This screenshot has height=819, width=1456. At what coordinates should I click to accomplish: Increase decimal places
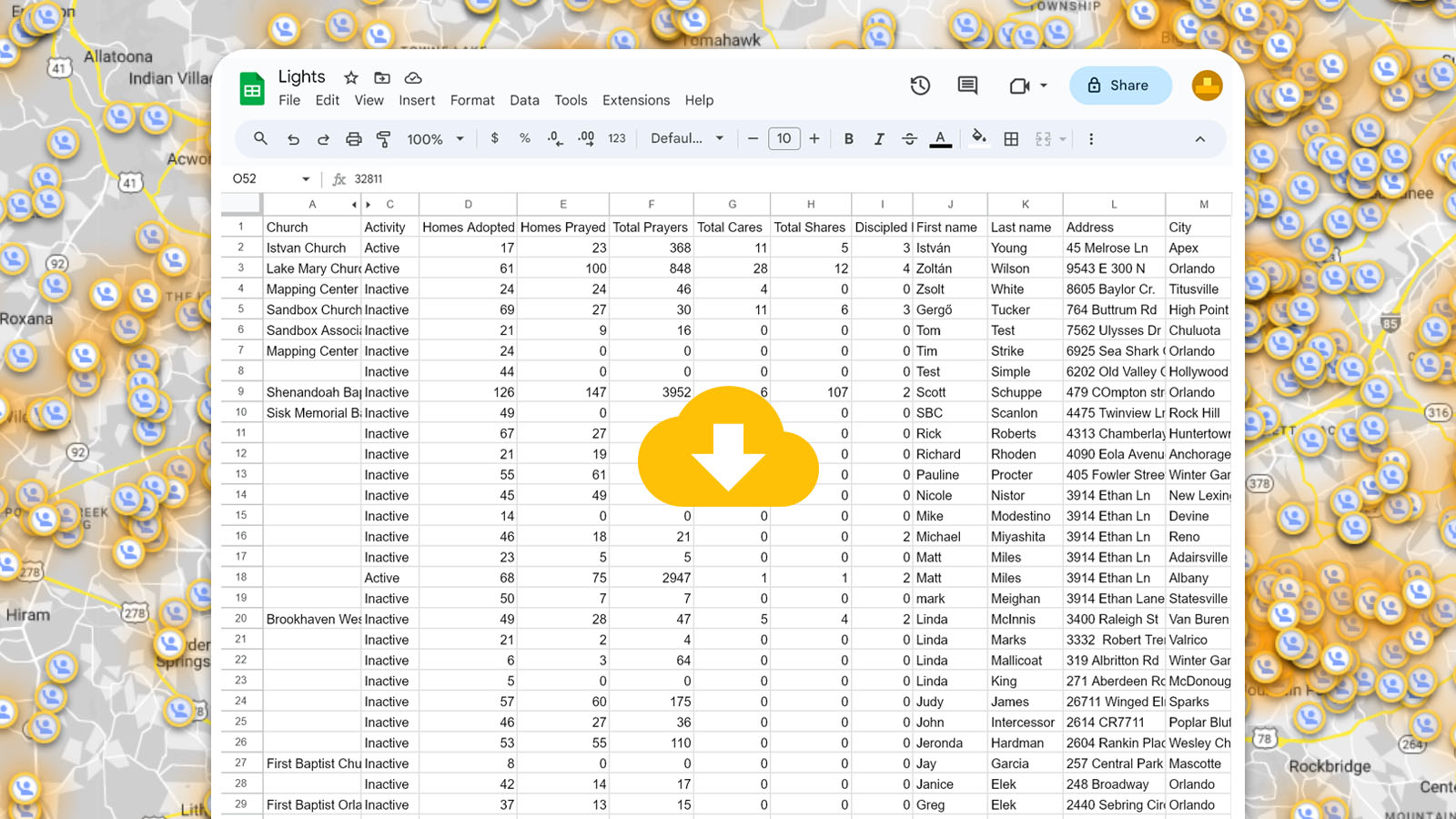[586, 138]
